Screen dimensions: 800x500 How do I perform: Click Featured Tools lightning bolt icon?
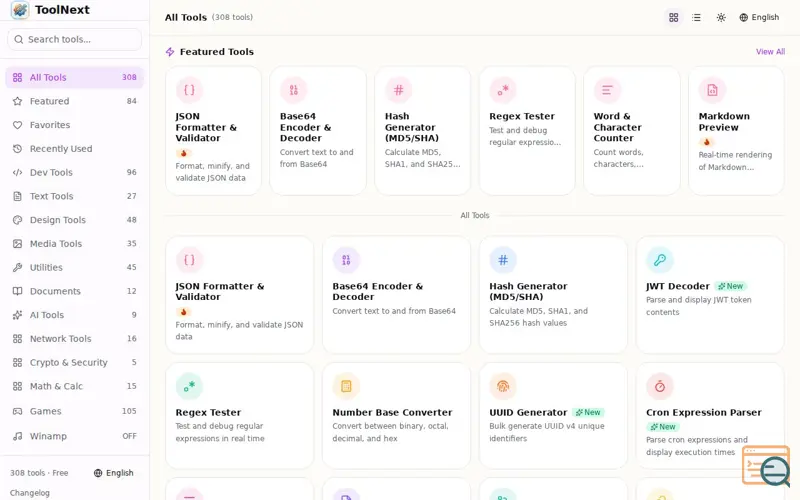click(x=170, y=52)
